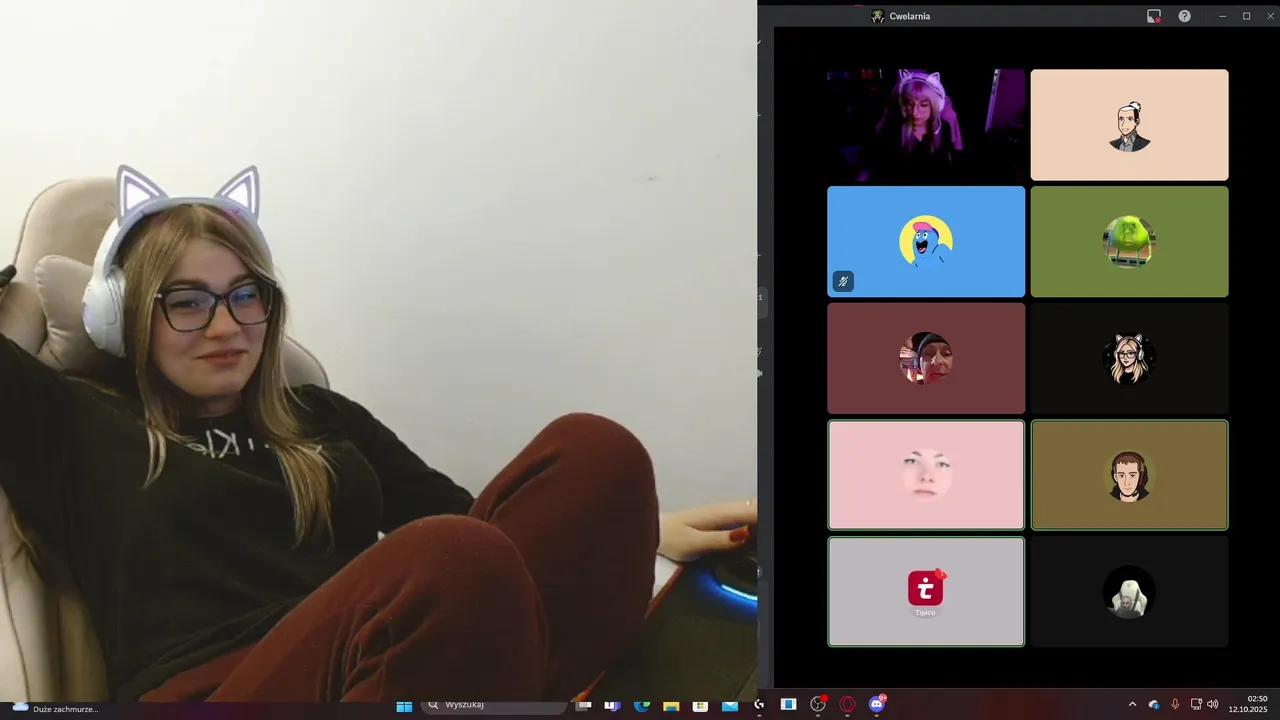Select the Tipico logo participant tile
Viewport: 1280px width, 720px height.
pos(926,592)
